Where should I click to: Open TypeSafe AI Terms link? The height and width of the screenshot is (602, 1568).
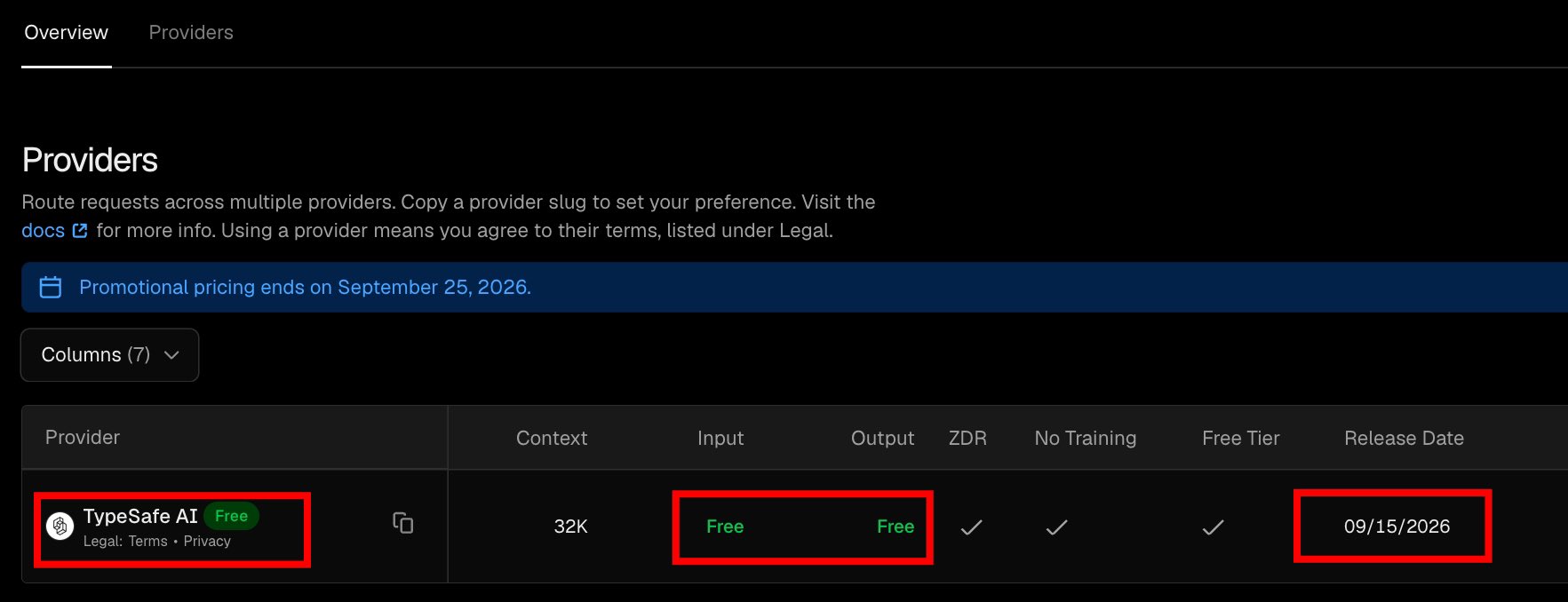147,542
